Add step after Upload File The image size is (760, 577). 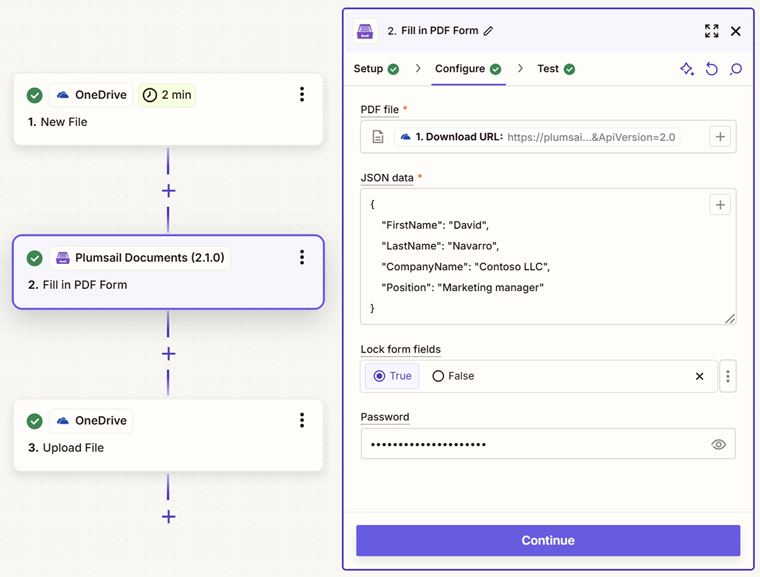pyautogui.click(x=168, y=516)
